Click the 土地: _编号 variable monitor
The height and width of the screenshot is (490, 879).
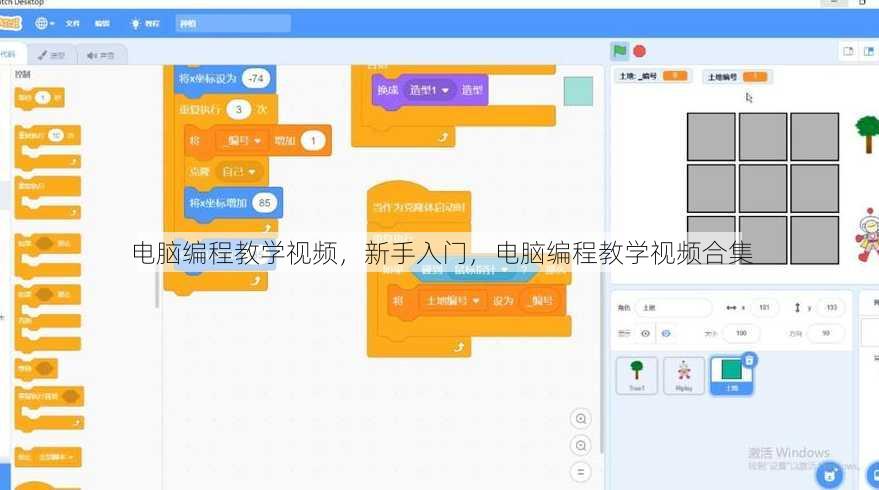tap(654, 76)
